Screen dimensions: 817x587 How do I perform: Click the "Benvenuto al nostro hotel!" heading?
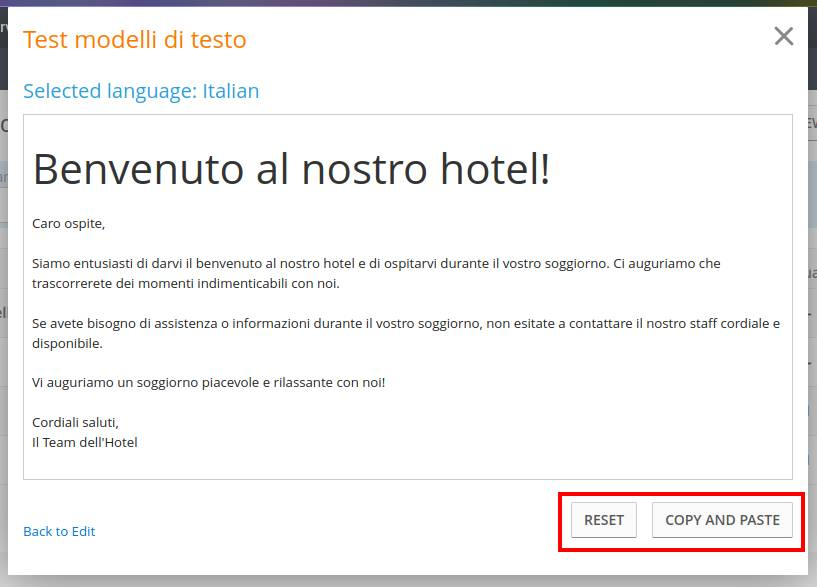(x=291, y=169)
